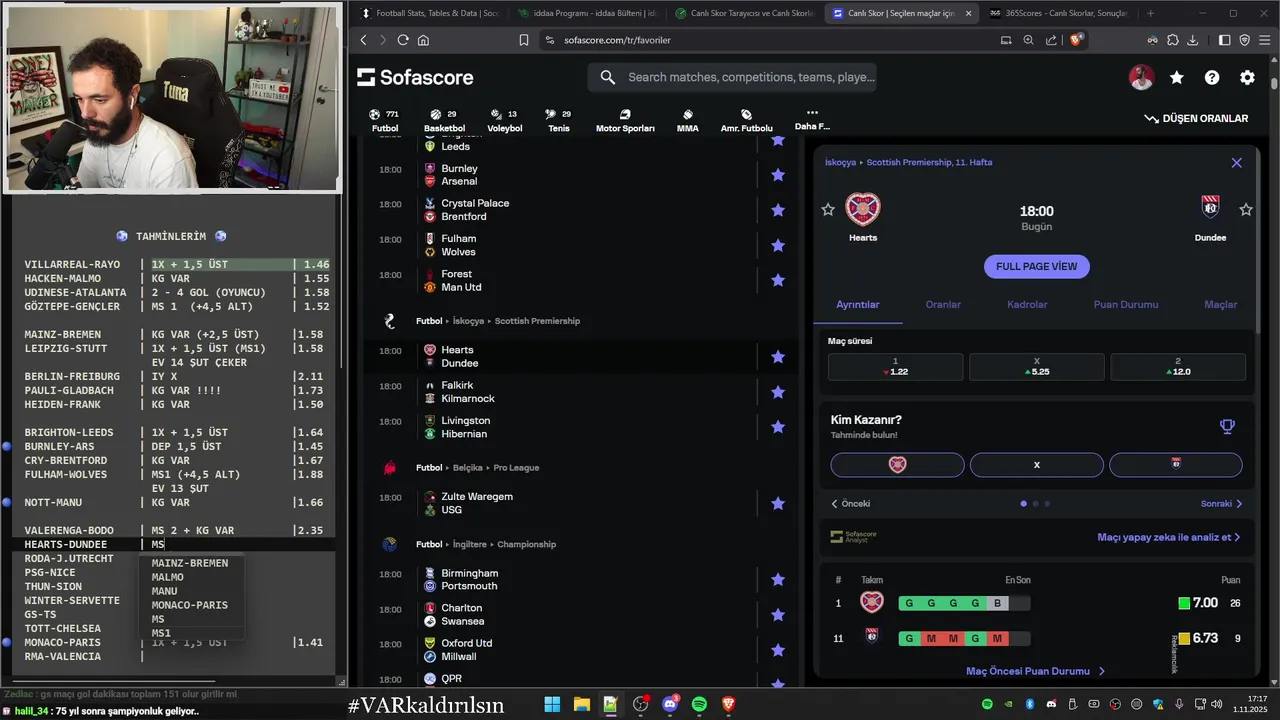Favorite the Hearts team in match panel
1280x720 pixels.
click(x=828, y=210)
